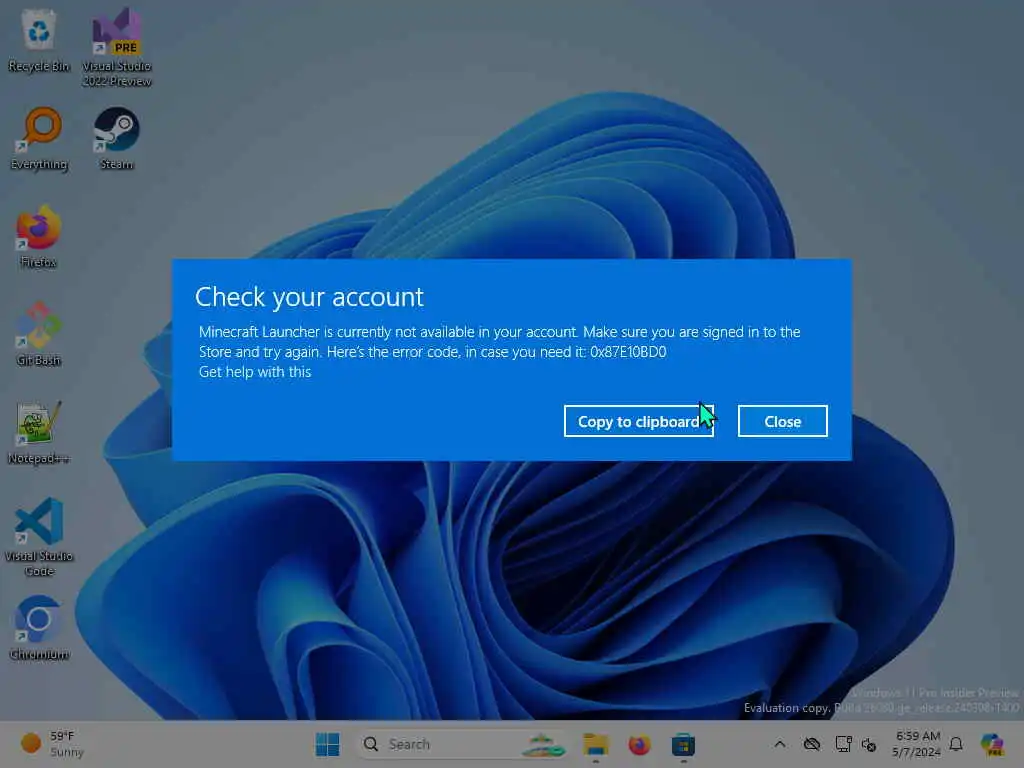Select the Firefox desktop shortcut
The image size is (1024, 768).
39,236
